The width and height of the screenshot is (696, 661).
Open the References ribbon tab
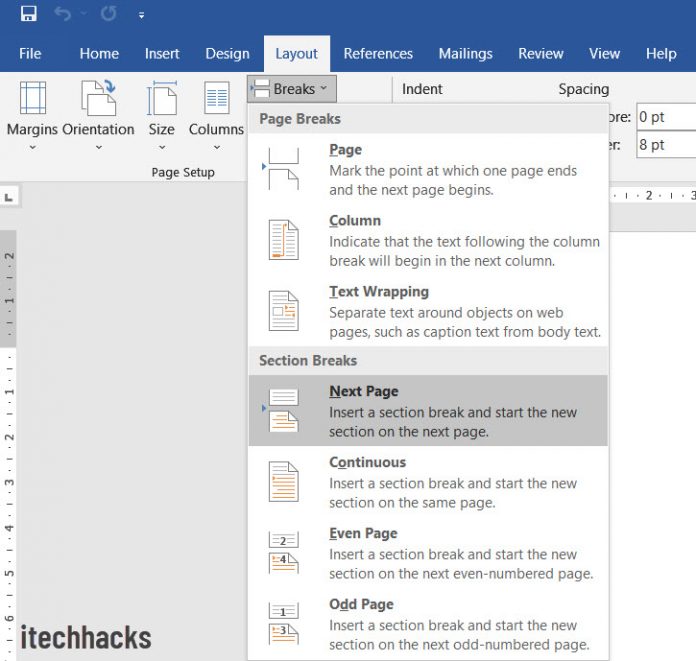pos(377,54)
